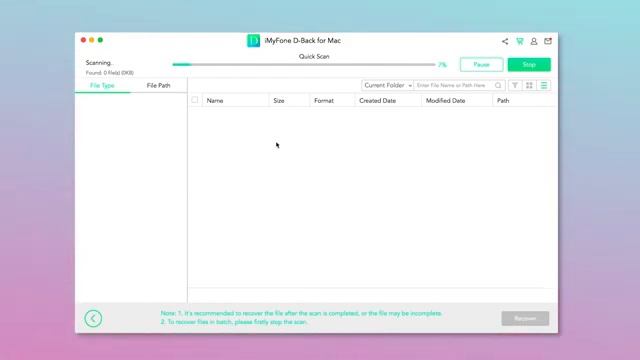Sort by the Path column header
This screenshot has width=640, height=360.
(x=503, y=100)
